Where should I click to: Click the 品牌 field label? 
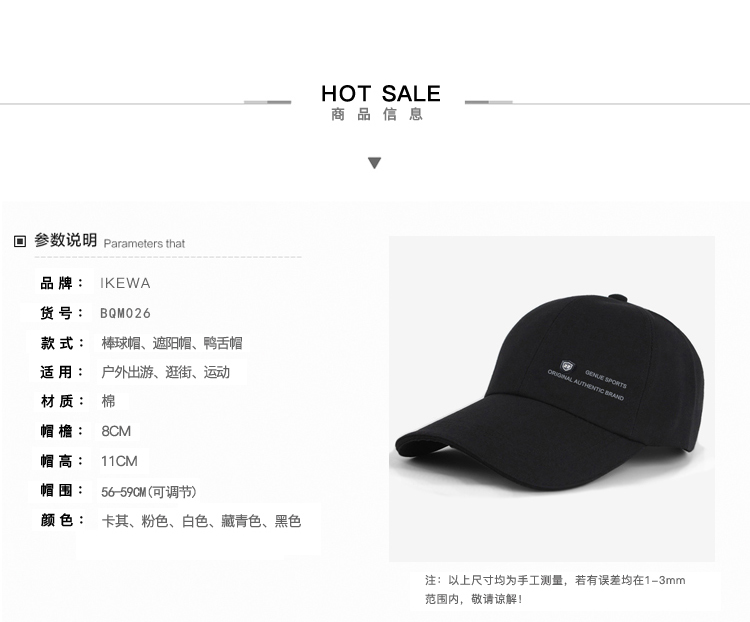[x=62, y=283]
